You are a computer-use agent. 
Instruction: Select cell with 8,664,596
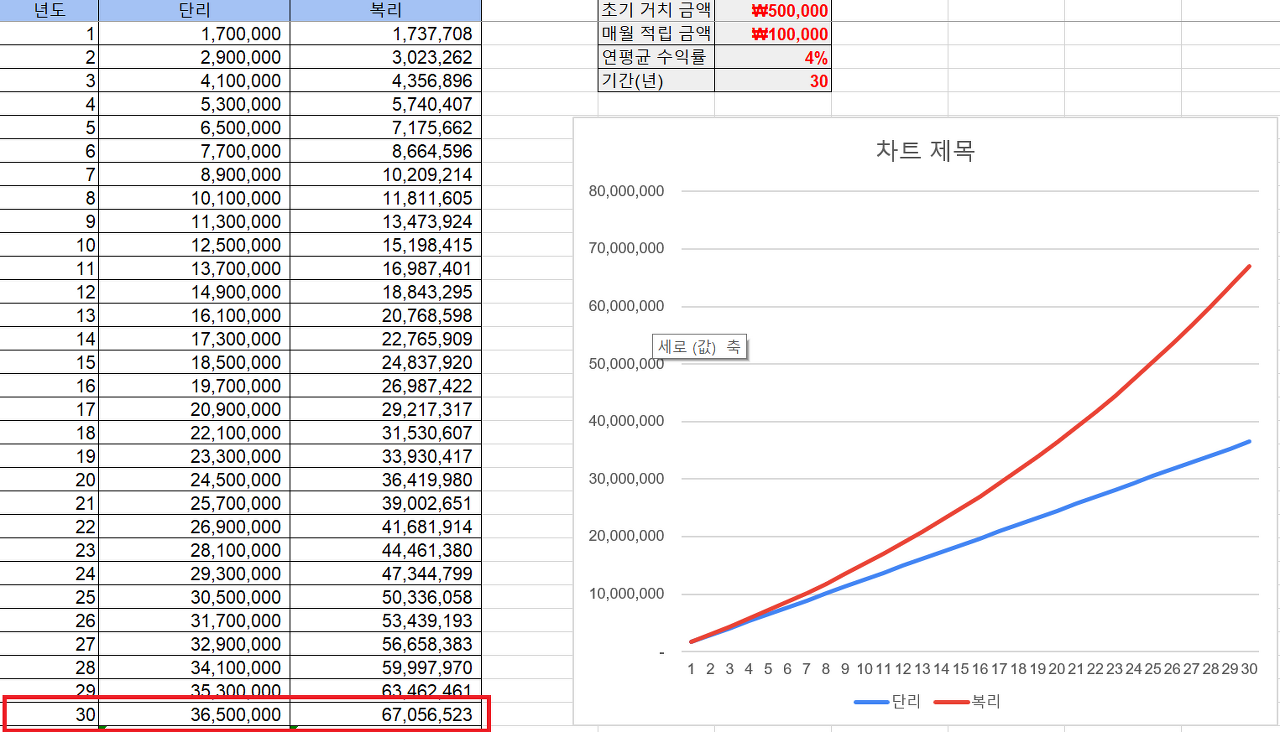click(x=385, y=151)
